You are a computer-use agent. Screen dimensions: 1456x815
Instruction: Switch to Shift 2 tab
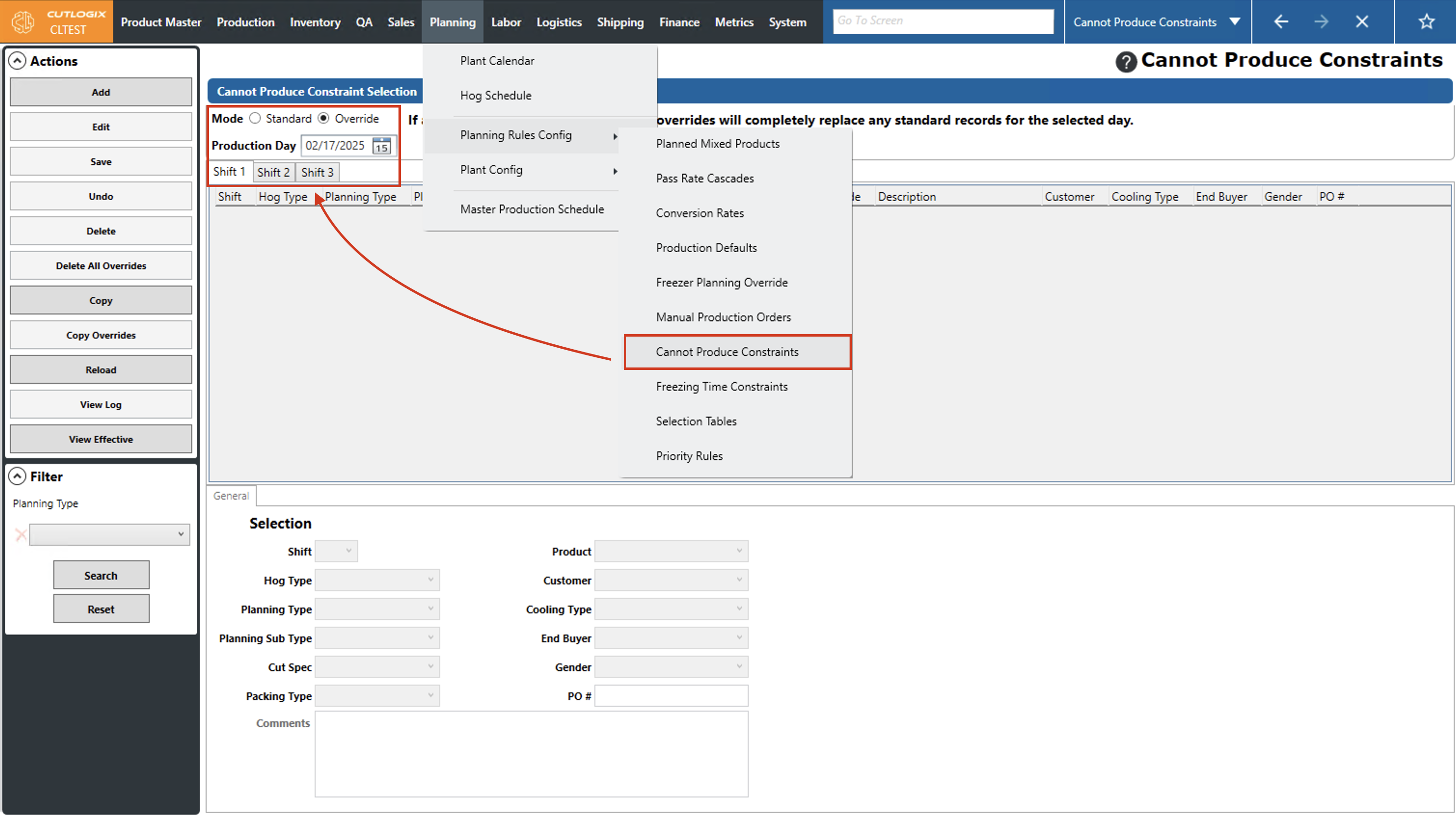274,172
